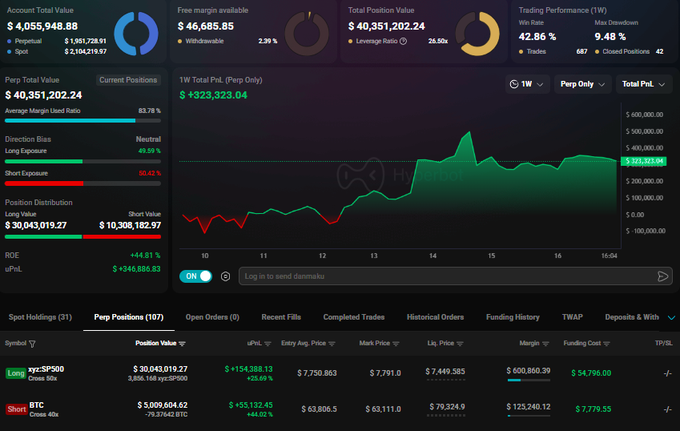This screenshot has height=431, width=680.
Task: Go to the Recent Fills tab
Action: click(x=281, y=317)
